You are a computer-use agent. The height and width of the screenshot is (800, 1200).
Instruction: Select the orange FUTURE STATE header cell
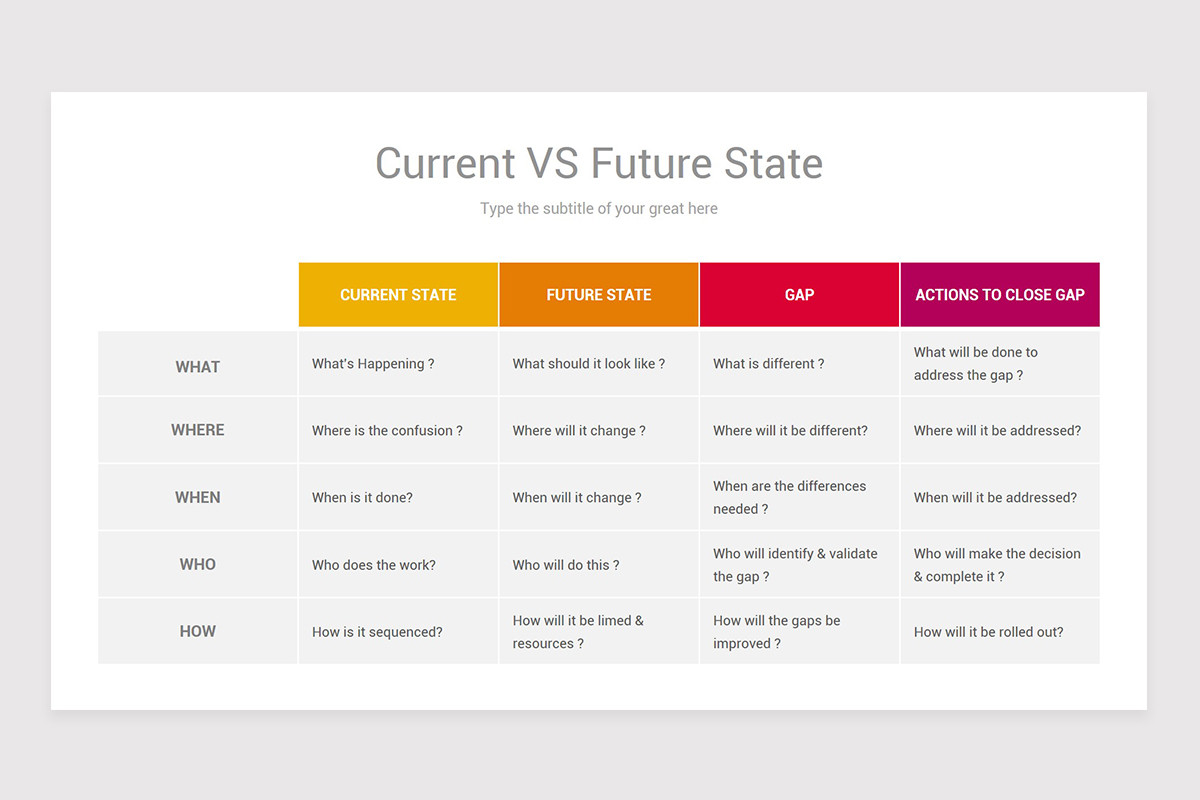[x=599, y=295]
